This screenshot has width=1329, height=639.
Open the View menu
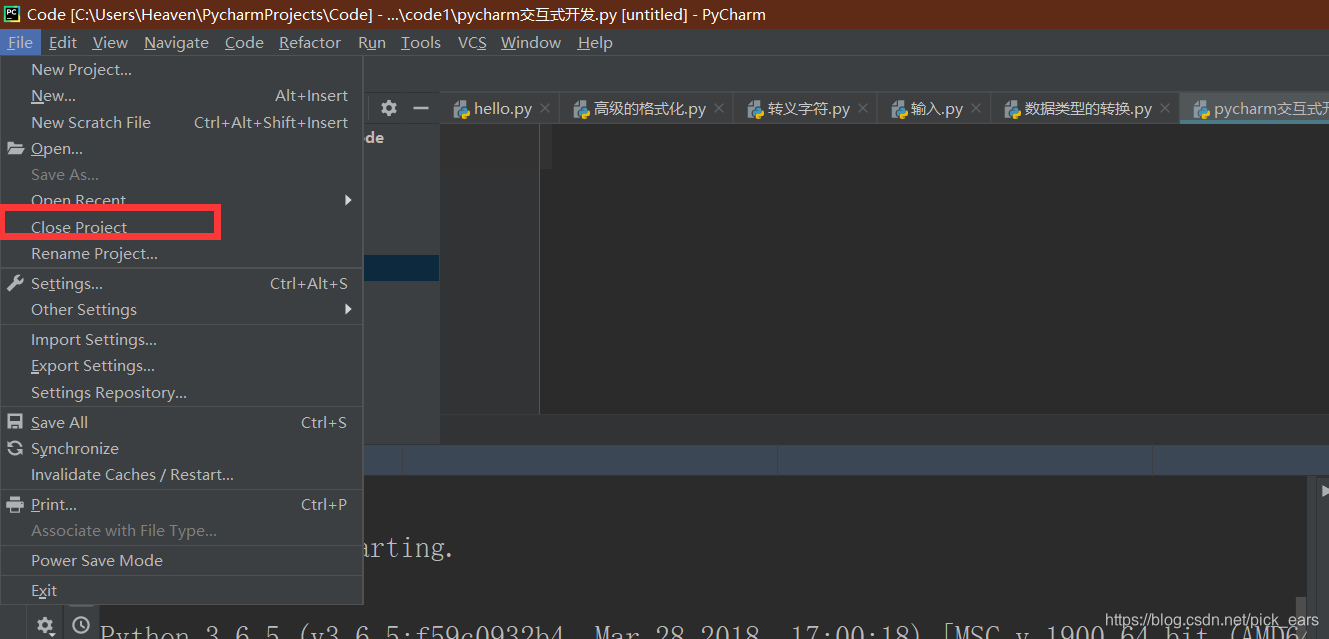(x=110, y=42)
